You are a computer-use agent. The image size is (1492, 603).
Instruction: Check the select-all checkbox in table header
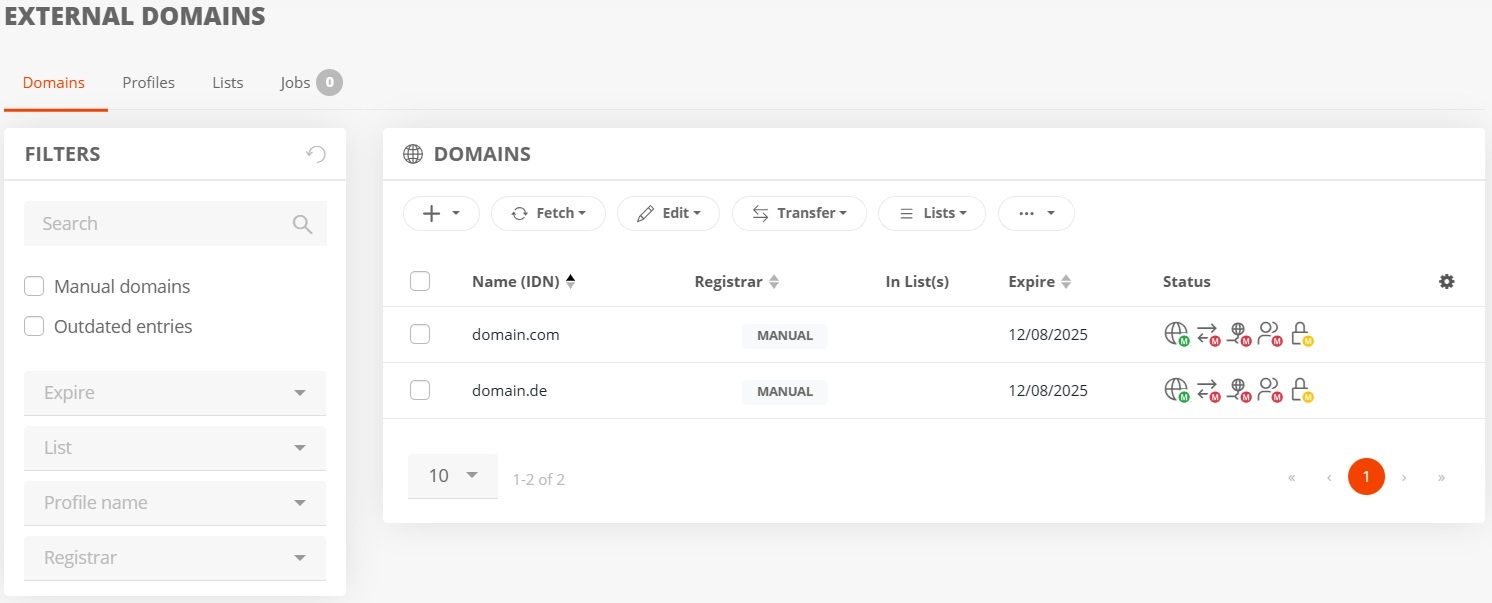420,282
